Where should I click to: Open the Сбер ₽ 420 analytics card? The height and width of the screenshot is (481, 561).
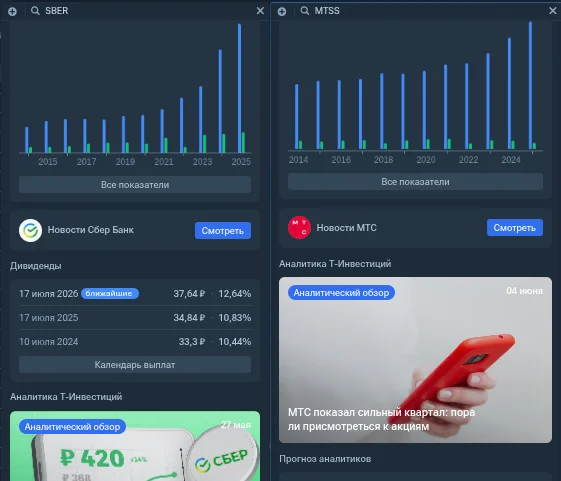point(135,446)
